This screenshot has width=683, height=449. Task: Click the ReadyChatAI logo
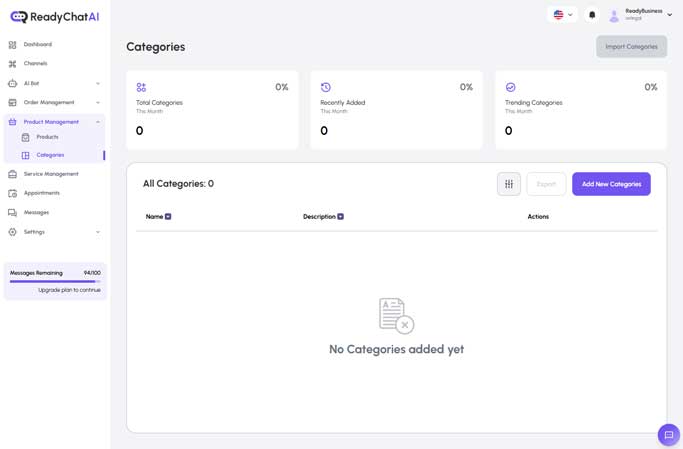click(x=55, y=17)
